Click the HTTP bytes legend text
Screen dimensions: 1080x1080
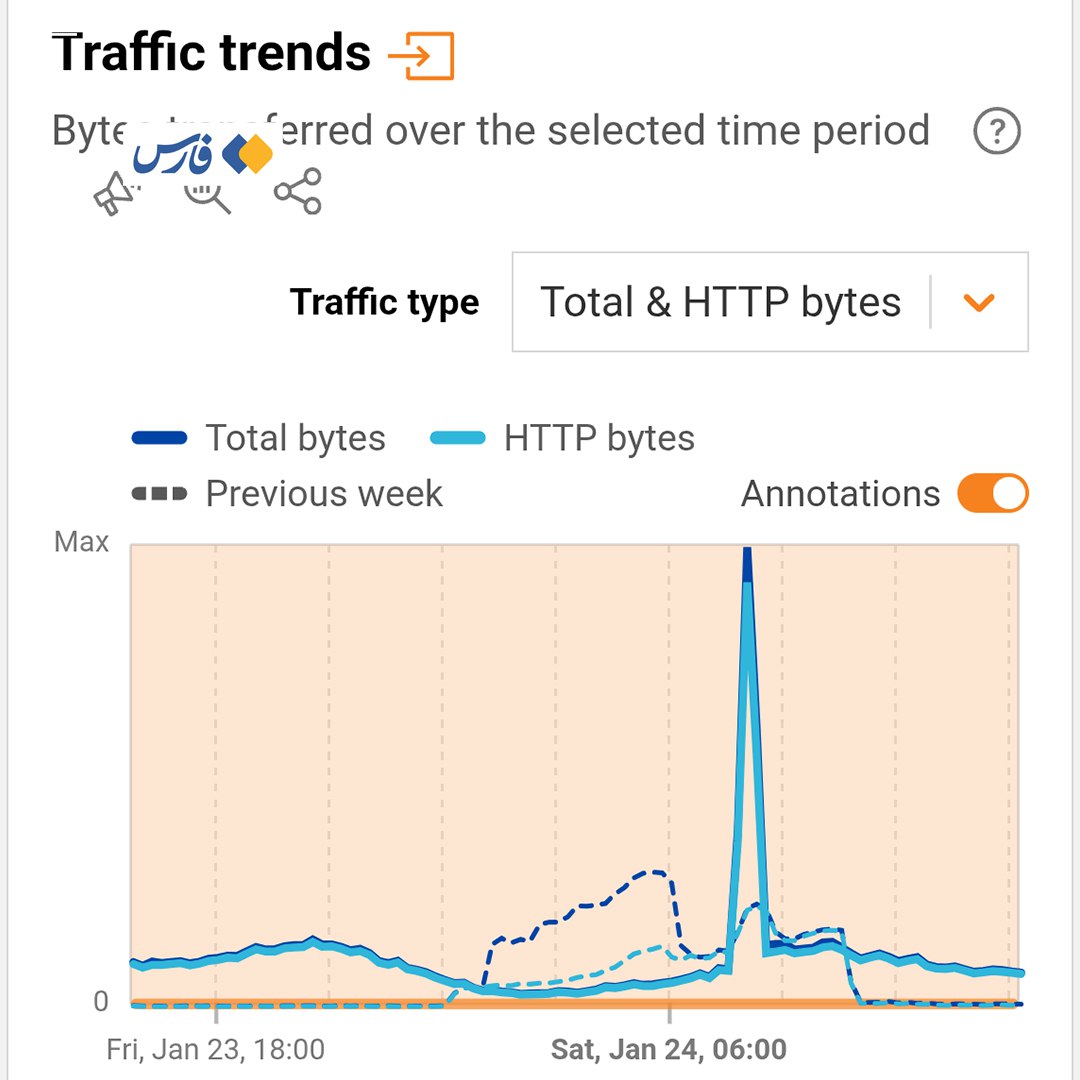point(599,438)
